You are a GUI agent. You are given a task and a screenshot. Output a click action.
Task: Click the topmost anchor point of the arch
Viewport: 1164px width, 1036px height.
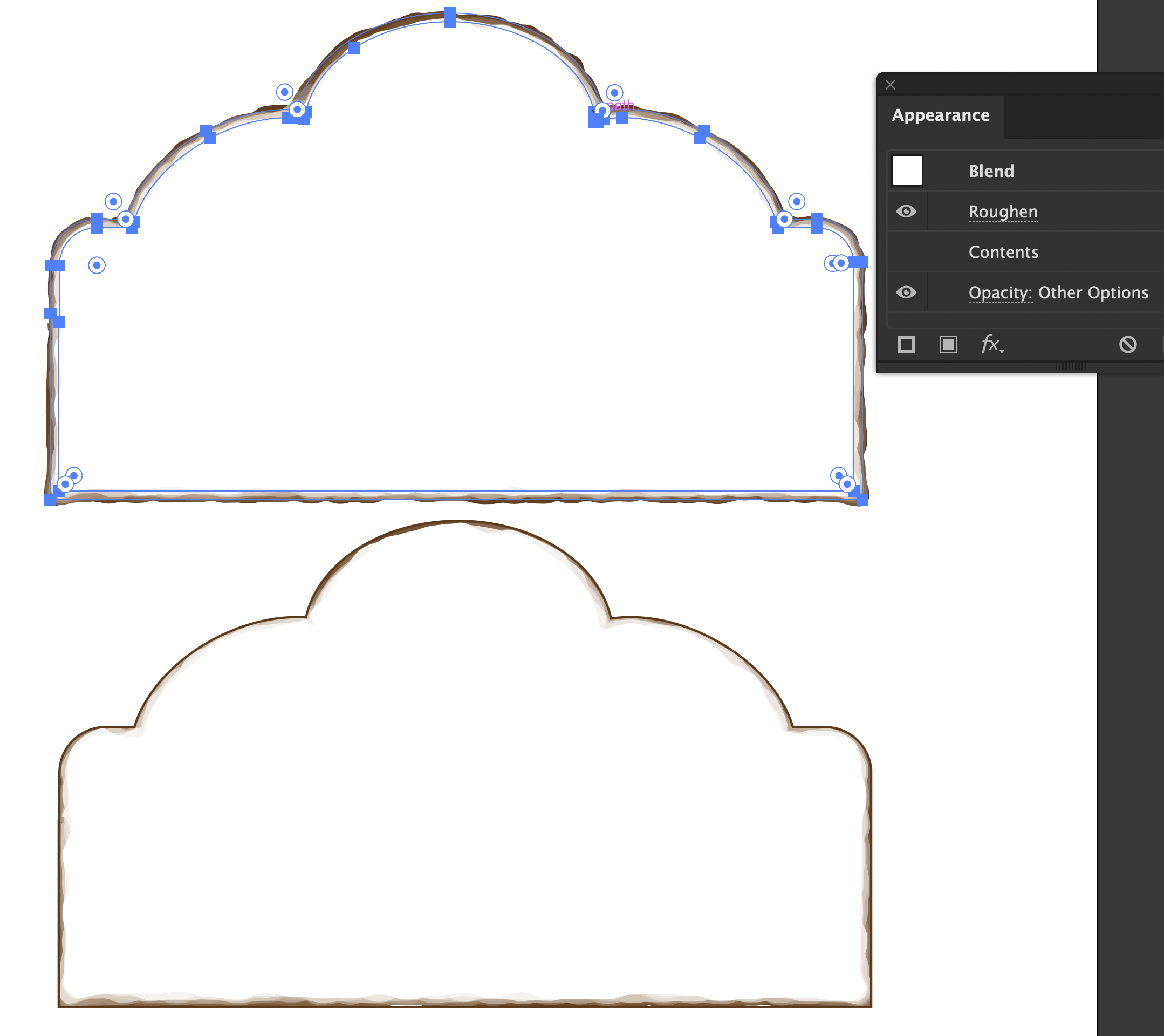click(x=450, y=18)
